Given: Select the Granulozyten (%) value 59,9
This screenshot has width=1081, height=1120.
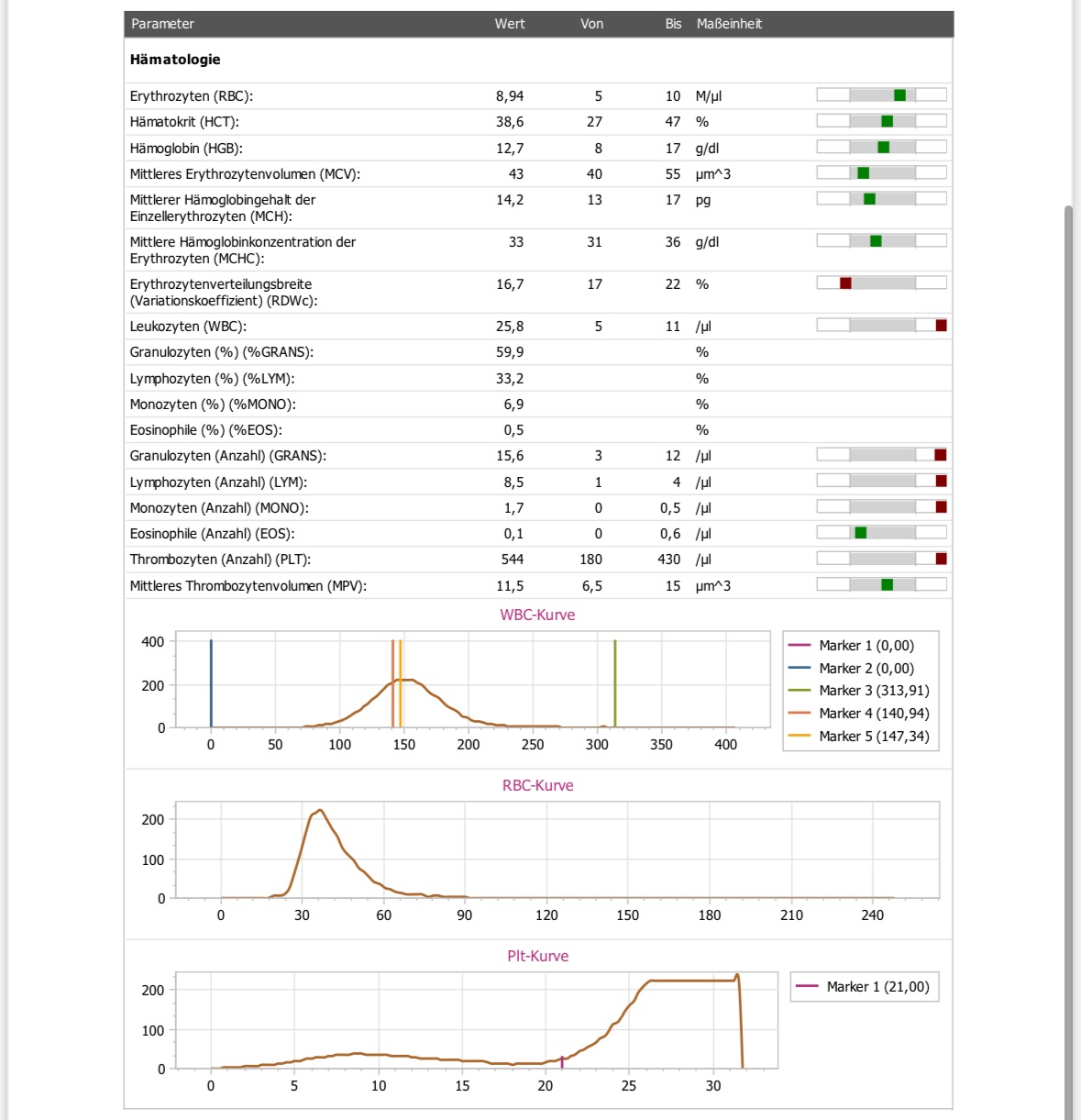Looking at the screenshot, I should (x=510, y=352).
